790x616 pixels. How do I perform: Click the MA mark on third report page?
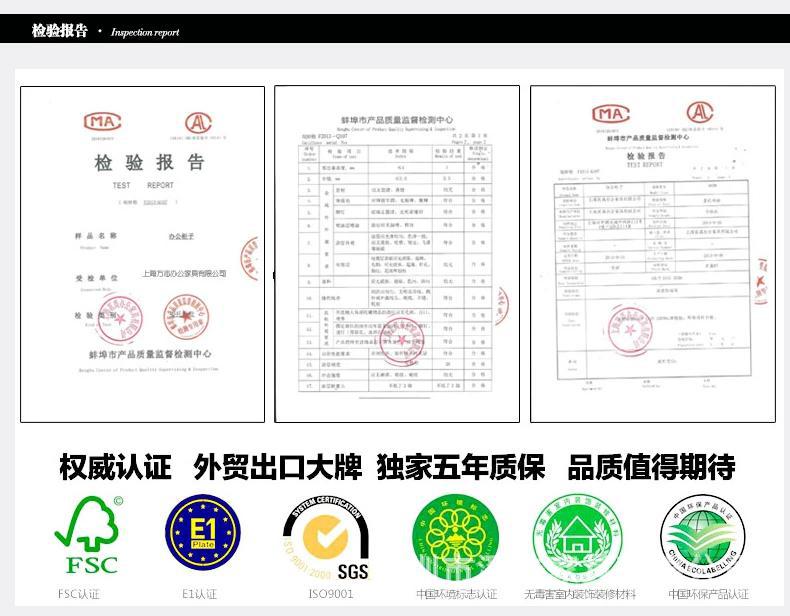(x=611, y=114)
